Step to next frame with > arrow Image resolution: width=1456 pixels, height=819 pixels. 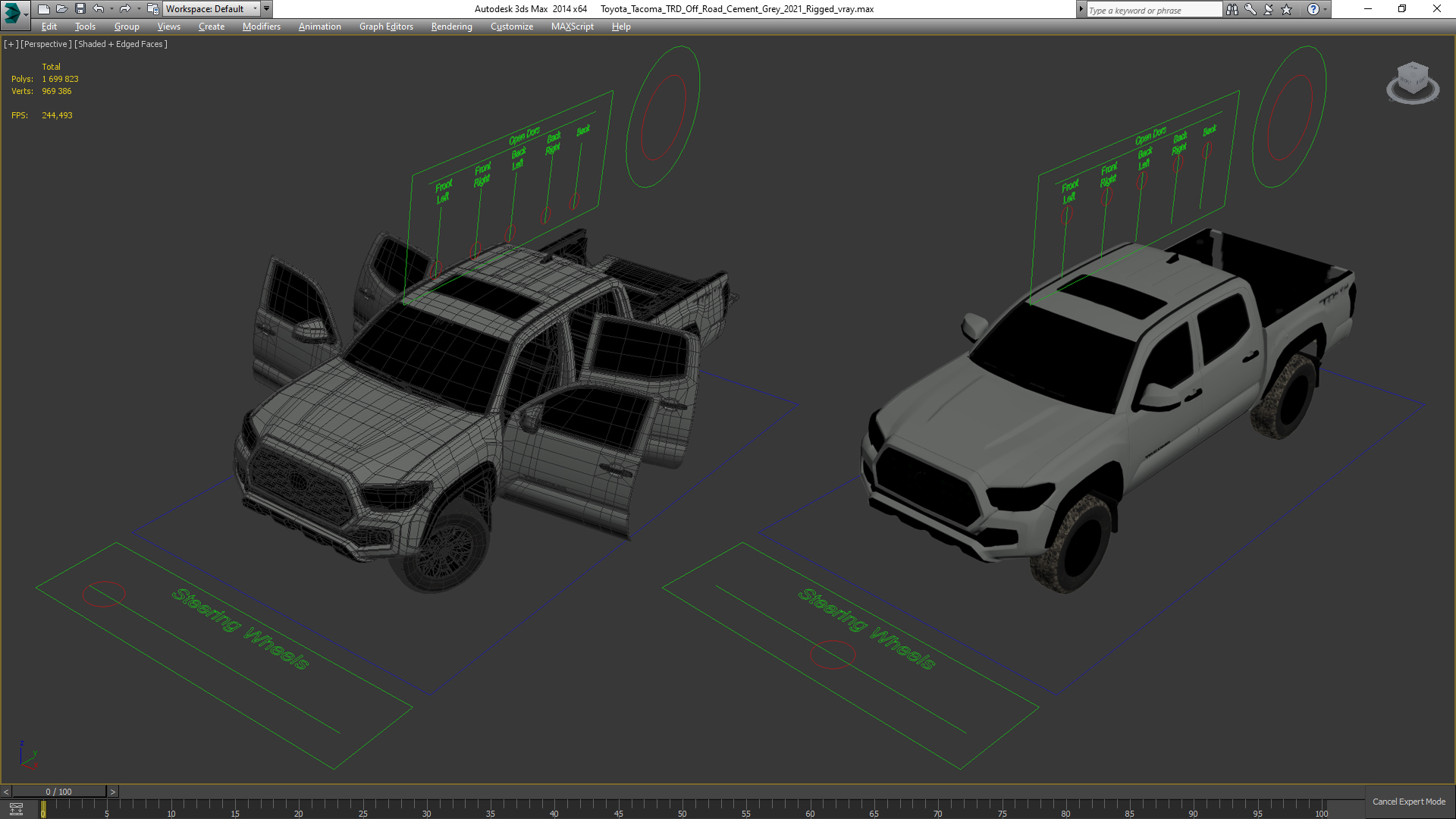(x=113, y=792)
